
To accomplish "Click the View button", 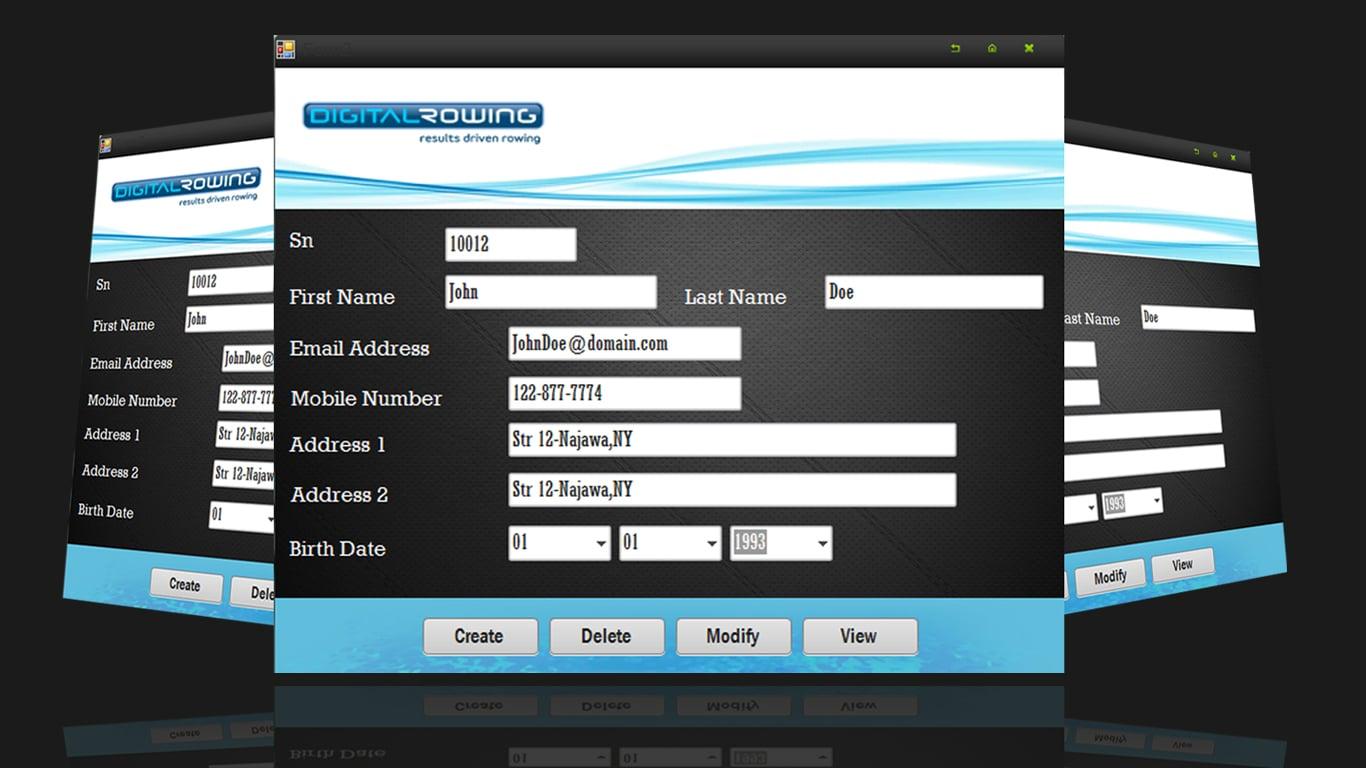I will pos(859,636).
